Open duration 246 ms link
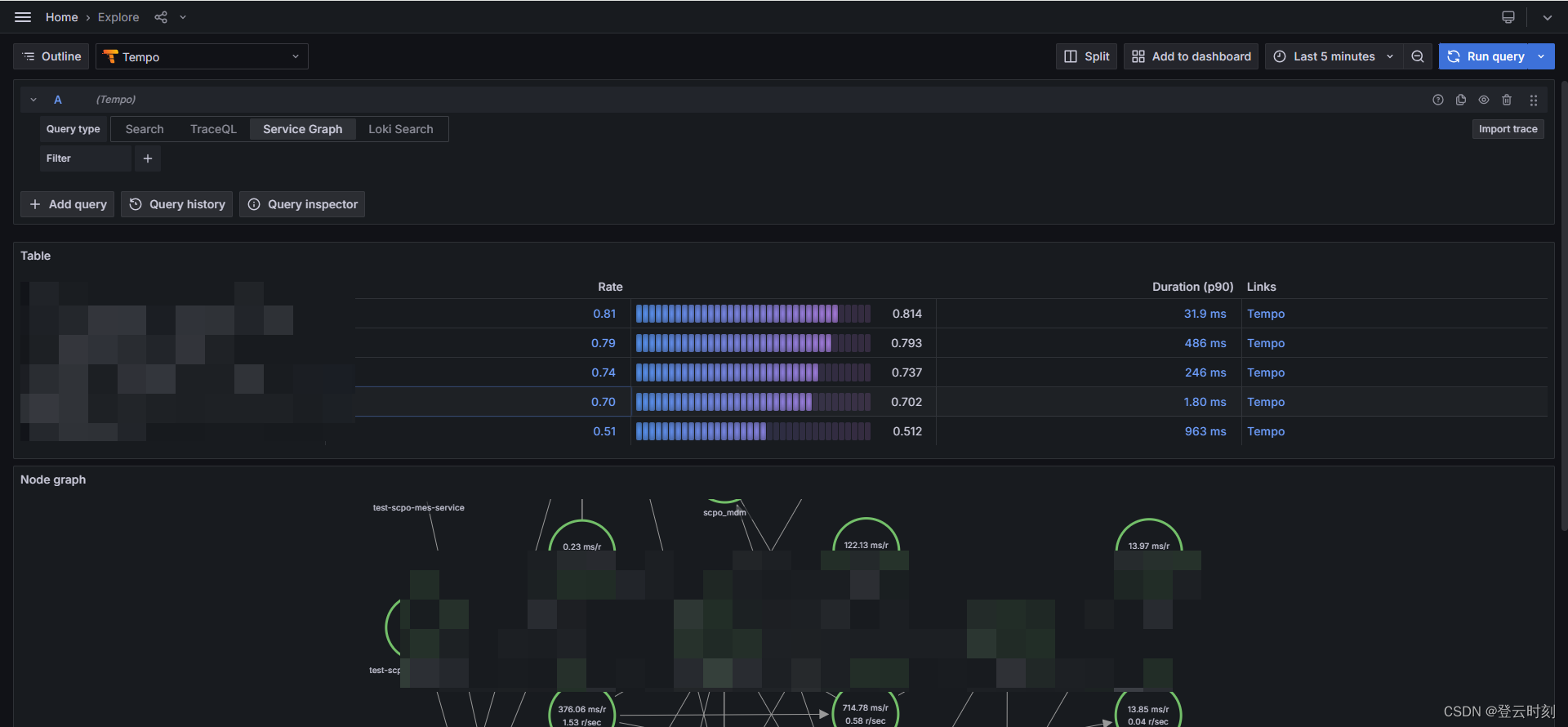Viewport: 1568px width, 727px height. pyautogui.click(x=1205, y=372)
